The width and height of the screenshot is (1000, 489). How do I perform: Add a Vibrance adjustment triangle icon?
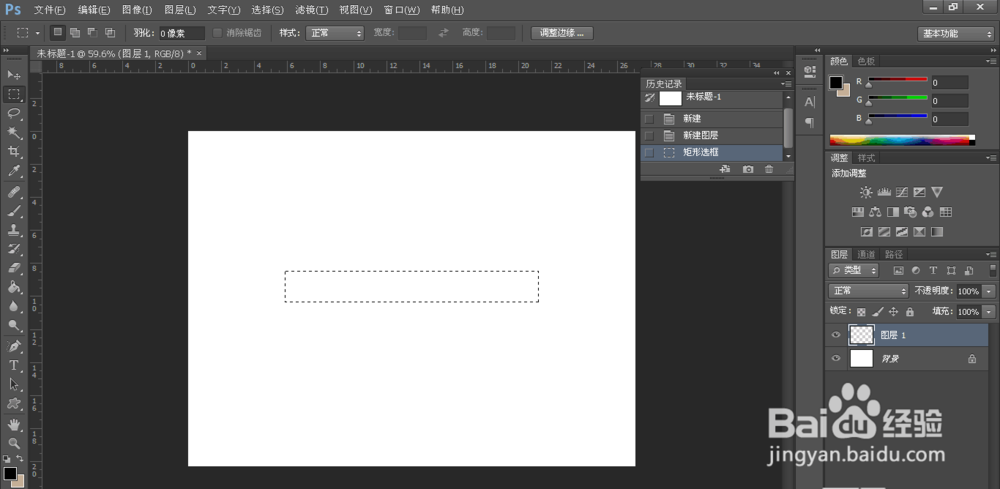(937, 192)
